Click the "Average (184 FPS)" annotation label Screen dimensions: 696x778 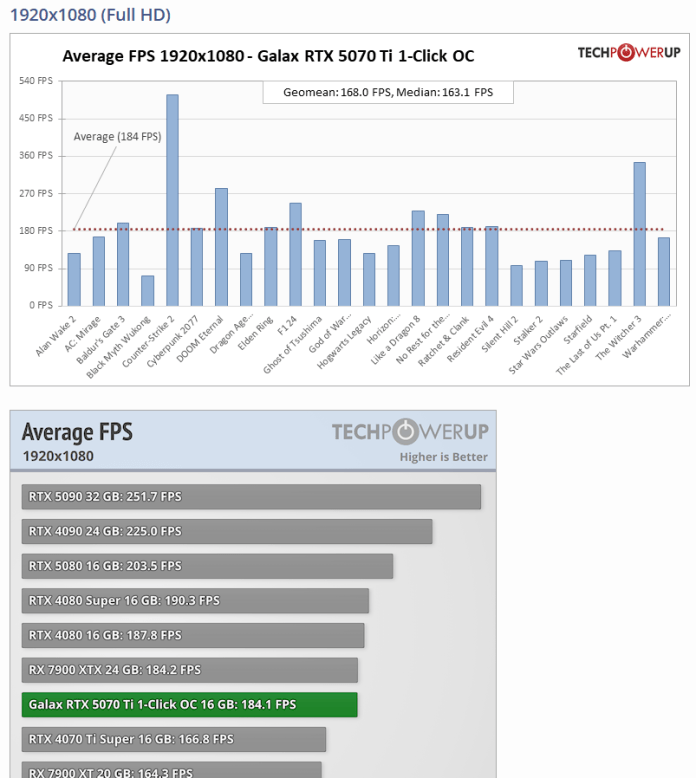[x=117, y=136]
